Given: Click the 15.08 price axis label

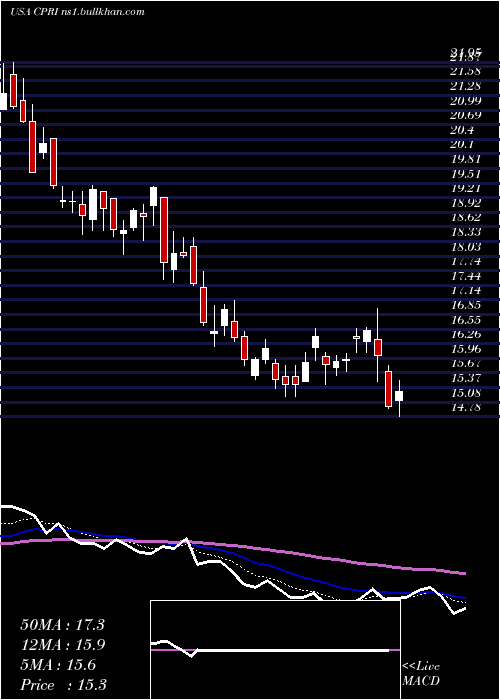Looking at the screenshot, I should point(466,393).
